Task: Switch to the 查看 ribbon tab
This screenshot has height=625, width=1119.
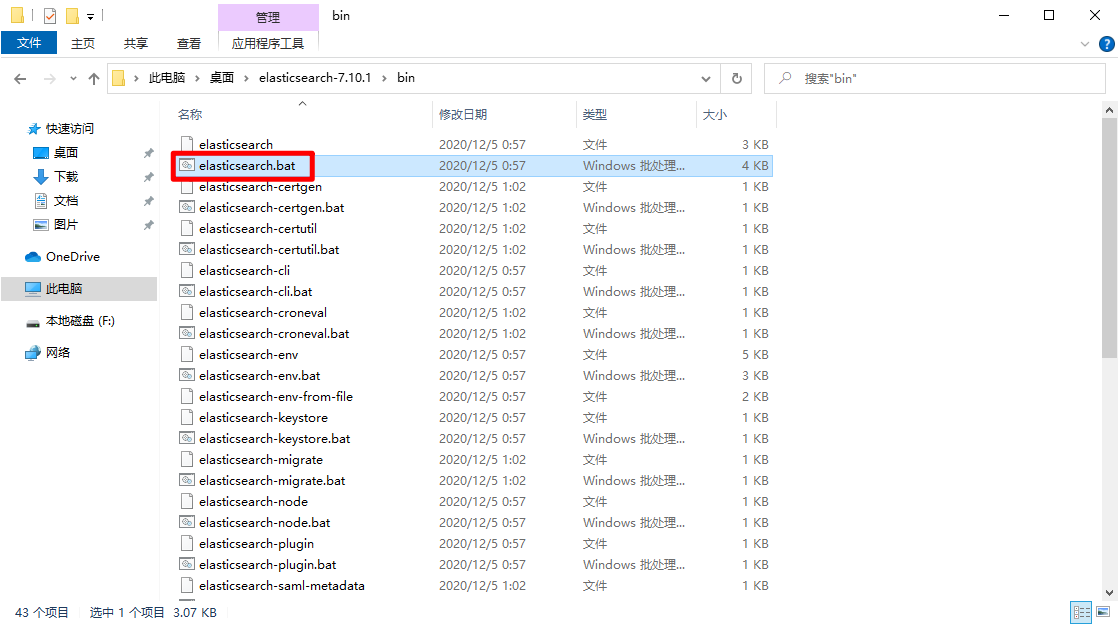Action: (x=188, y=44)
